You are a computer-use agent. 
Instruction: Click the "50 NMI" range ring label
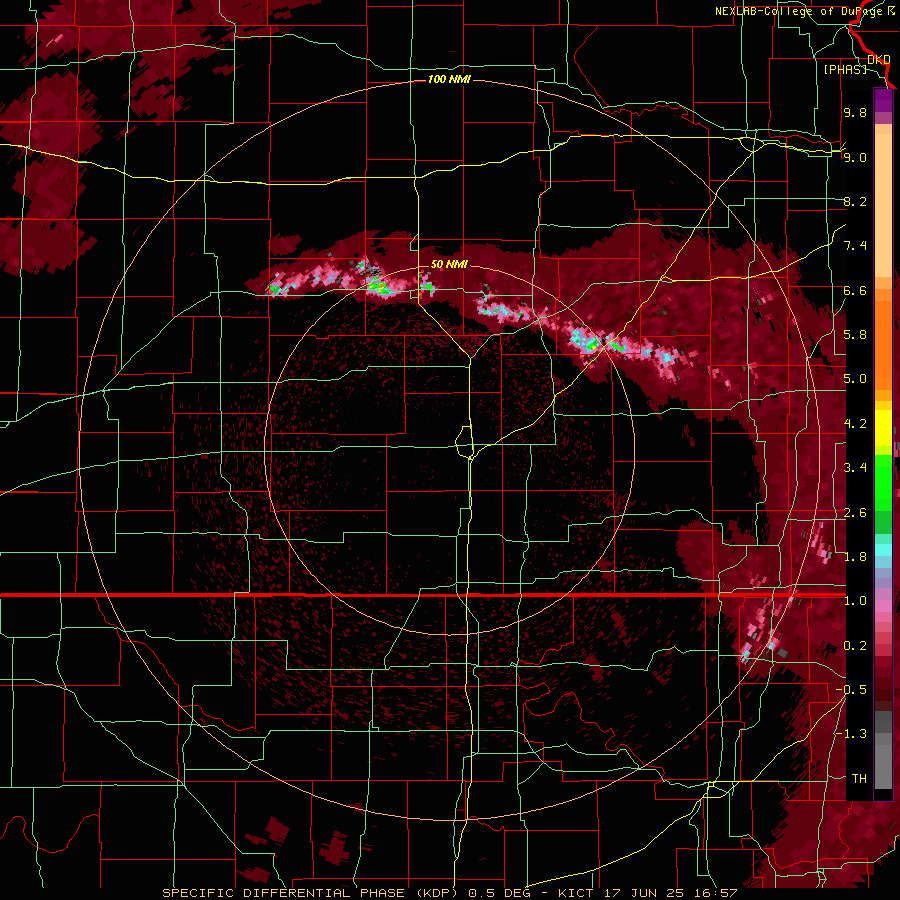(449, 264)
